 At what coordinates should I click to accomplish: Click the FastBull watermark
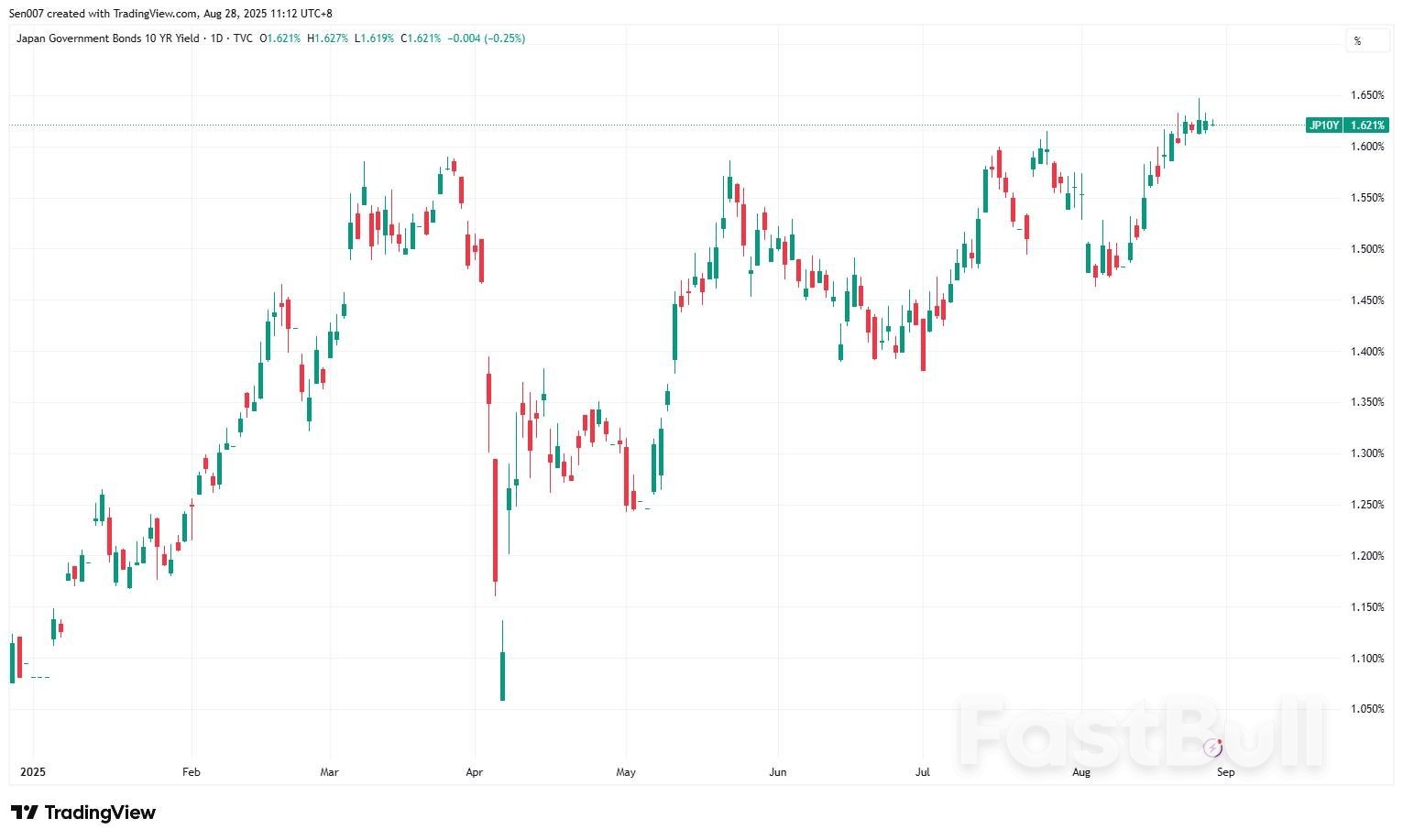pos(1141,731)
